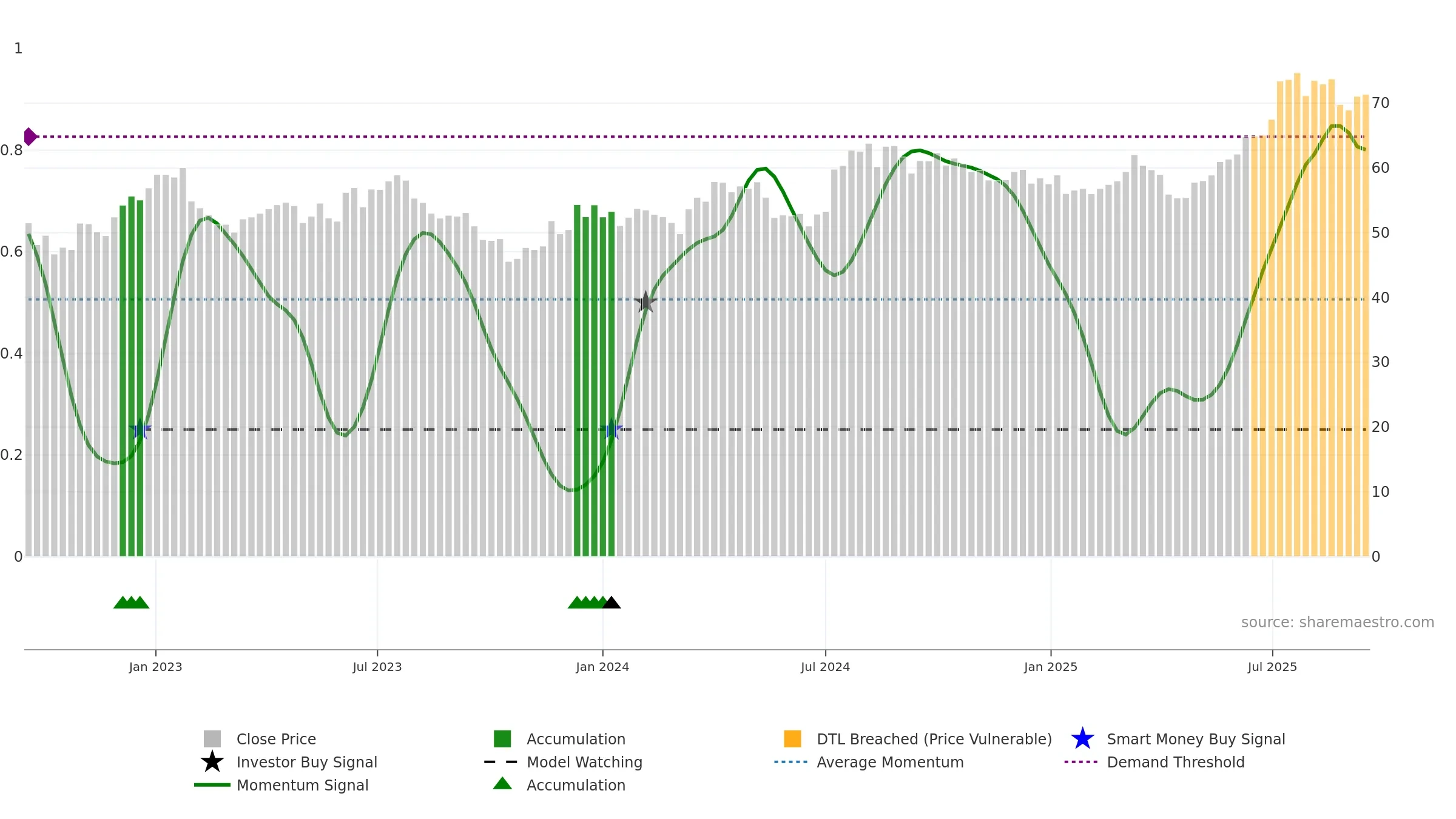Viewport: 1456px width, 819px height.
Task: Click the gray investor star on the chart
Action: click(x=645, y=302)
